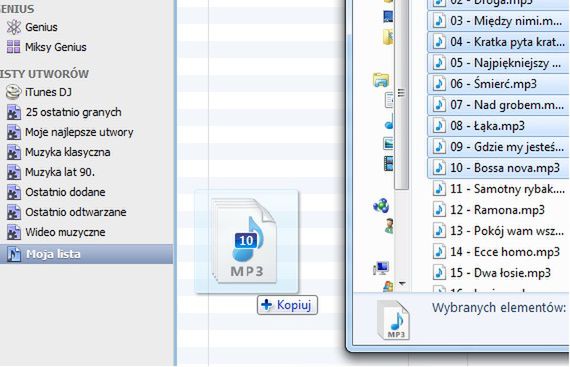The height and width of the screenshot is (367, 570).
Task: Select file 15 - Dwa łosie.mp3
Action: pyautogui.click(x=498, y=273)
